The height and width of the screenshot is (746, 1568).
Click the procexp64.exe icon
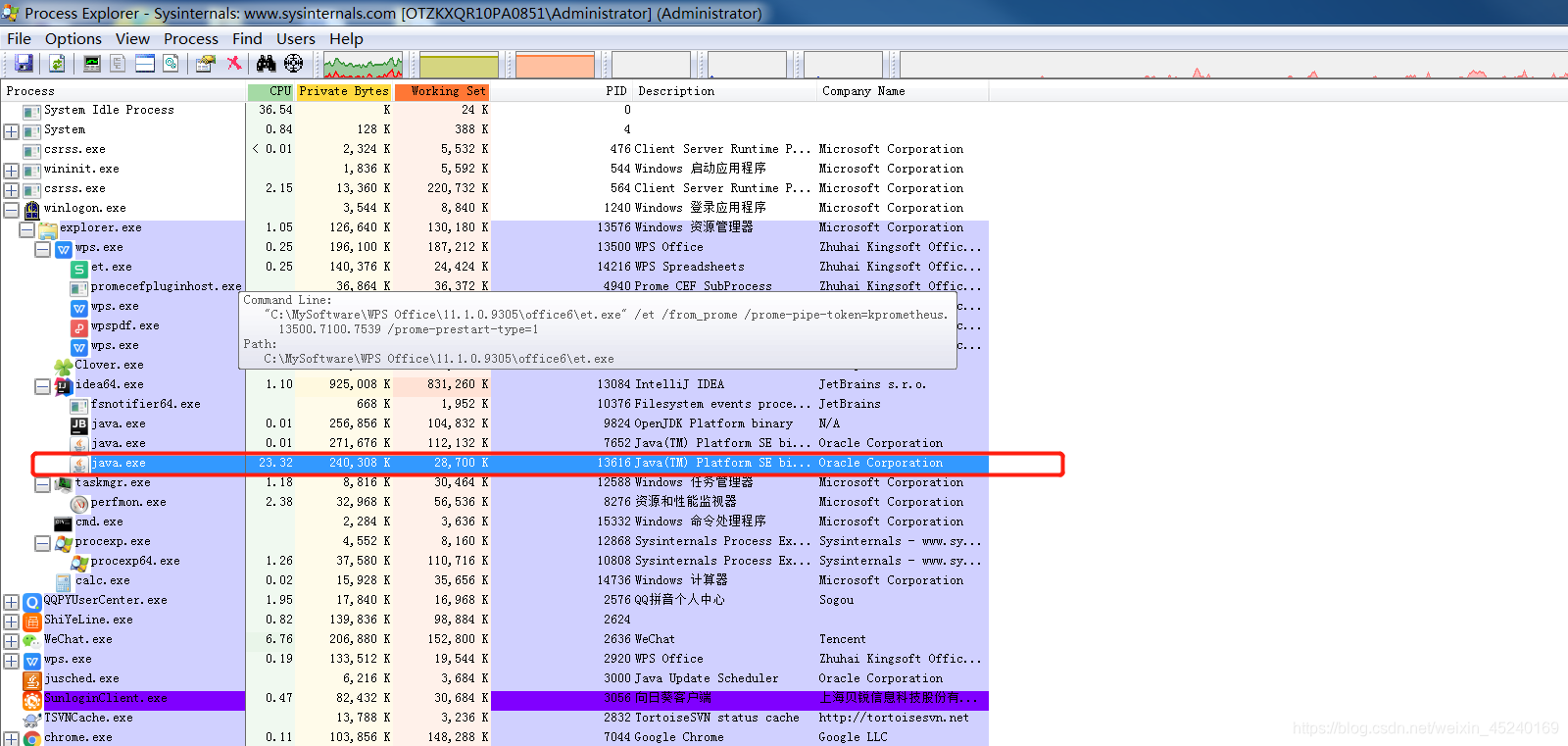tap(79, 562)
